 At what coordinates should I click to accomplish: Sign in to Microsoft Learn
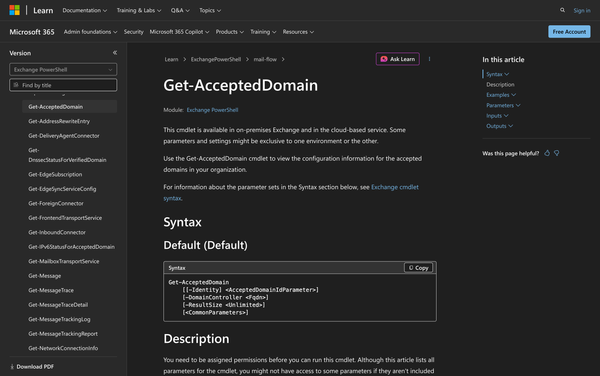(582, 11)
